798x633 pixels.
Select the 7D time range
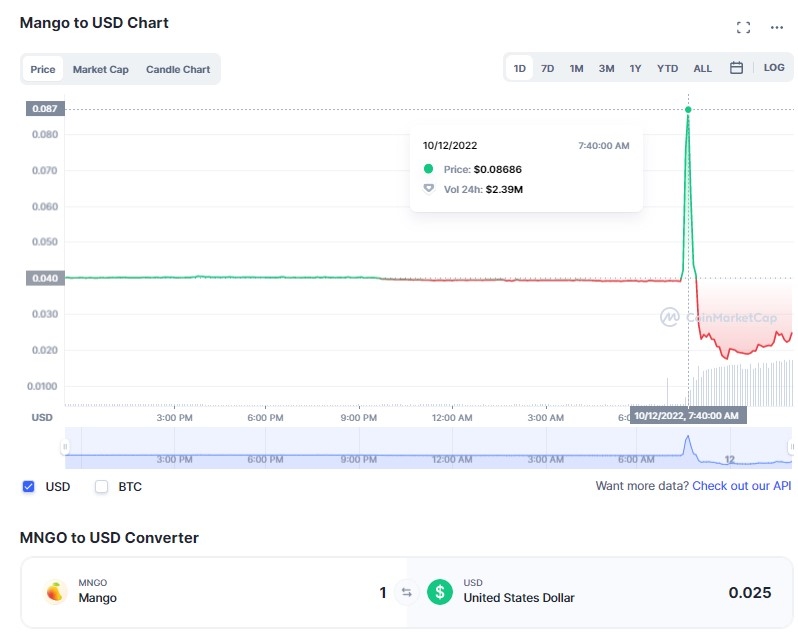(547, 68)
